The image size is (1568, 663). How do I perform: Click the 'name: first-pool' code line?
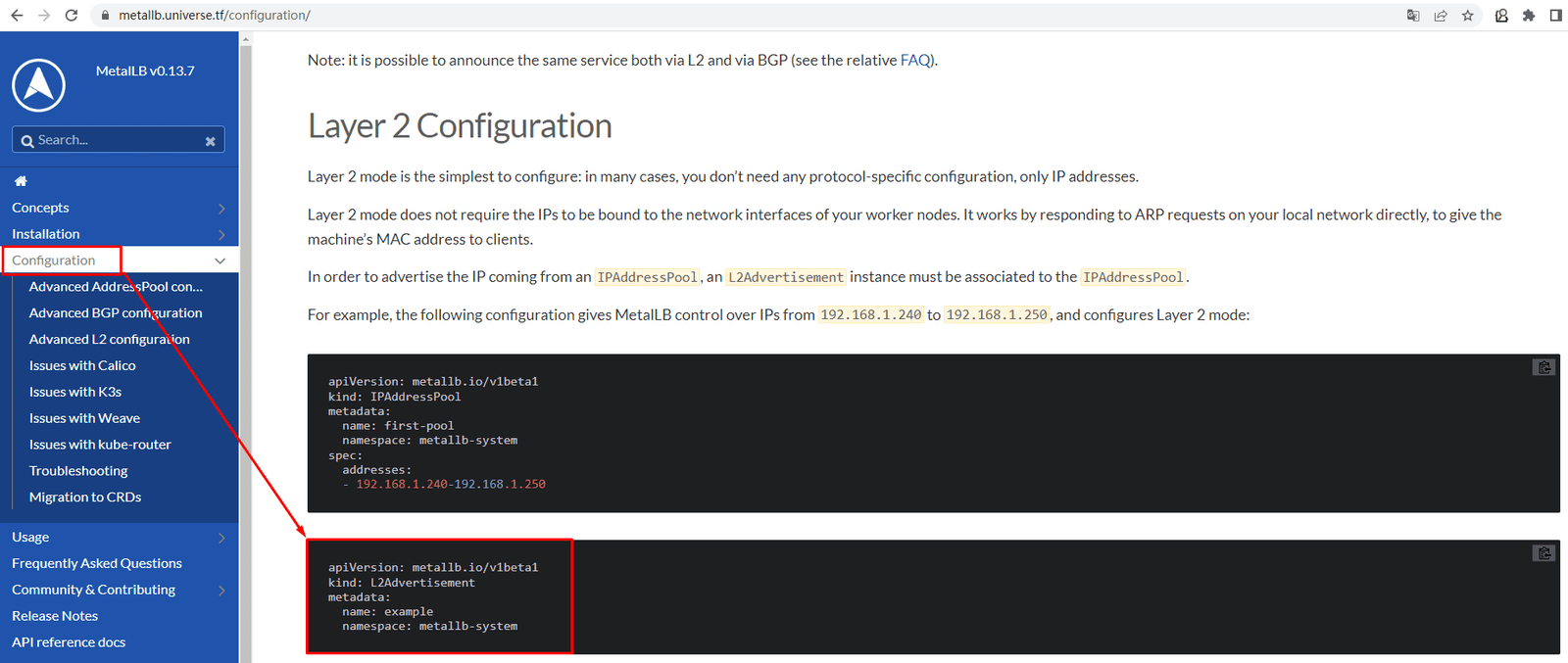pyautogui.click(x=398, y=426)
